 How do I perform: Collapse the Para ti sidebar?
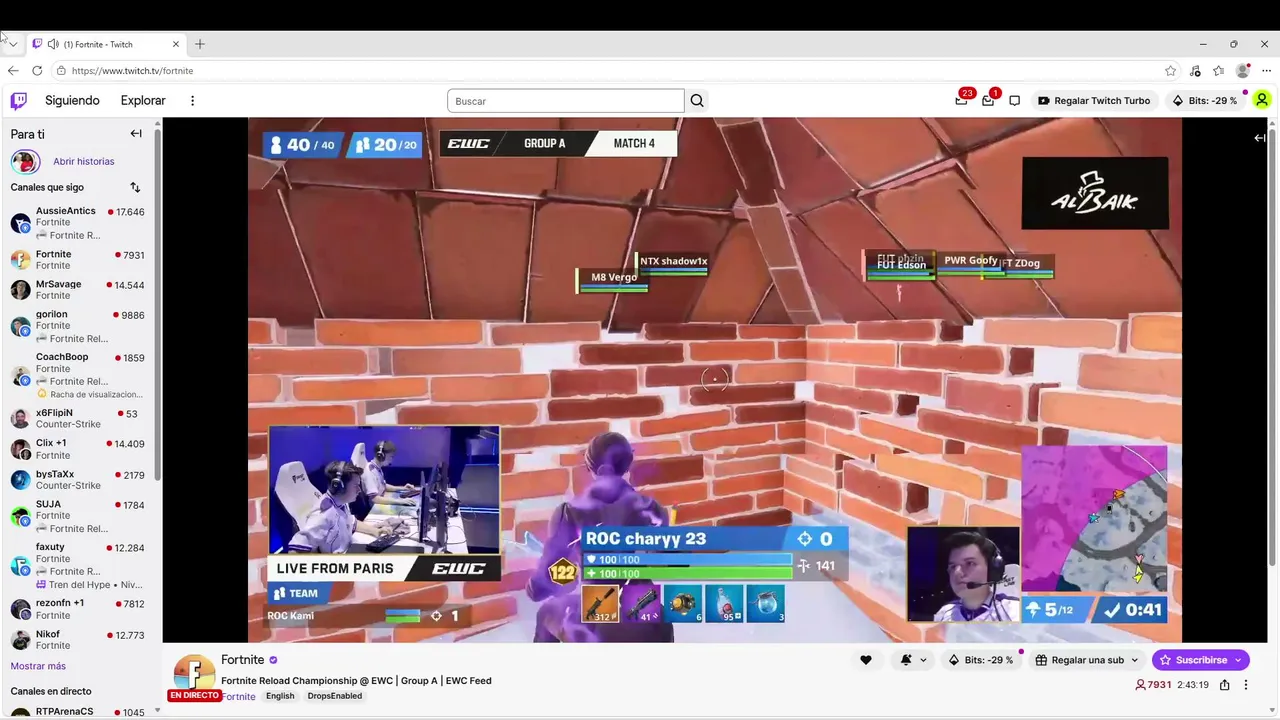(136, 134)
